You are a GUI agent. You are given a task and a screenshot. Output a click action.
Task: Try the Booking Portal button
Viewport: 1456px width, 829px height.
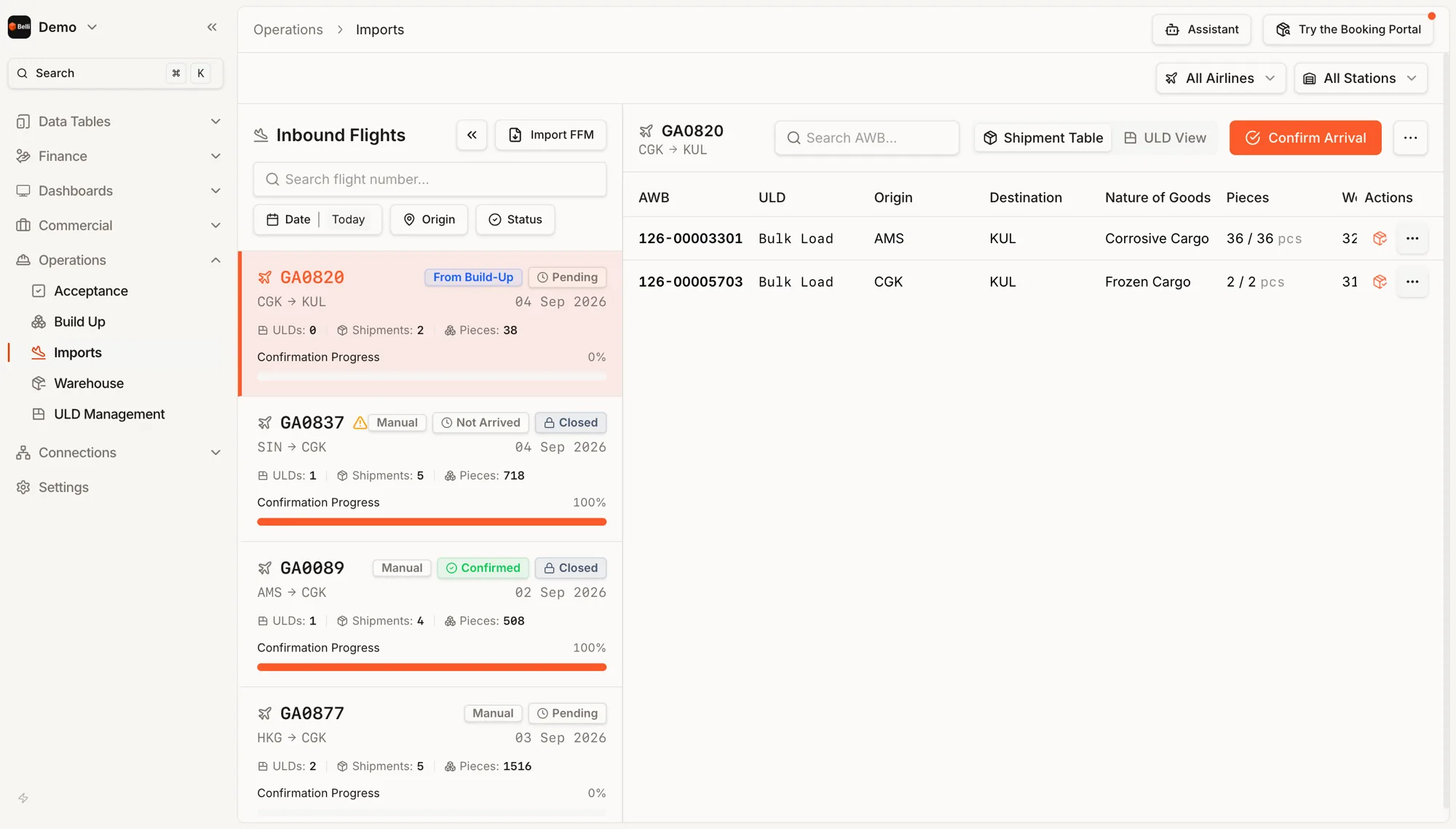(1348, 30)
